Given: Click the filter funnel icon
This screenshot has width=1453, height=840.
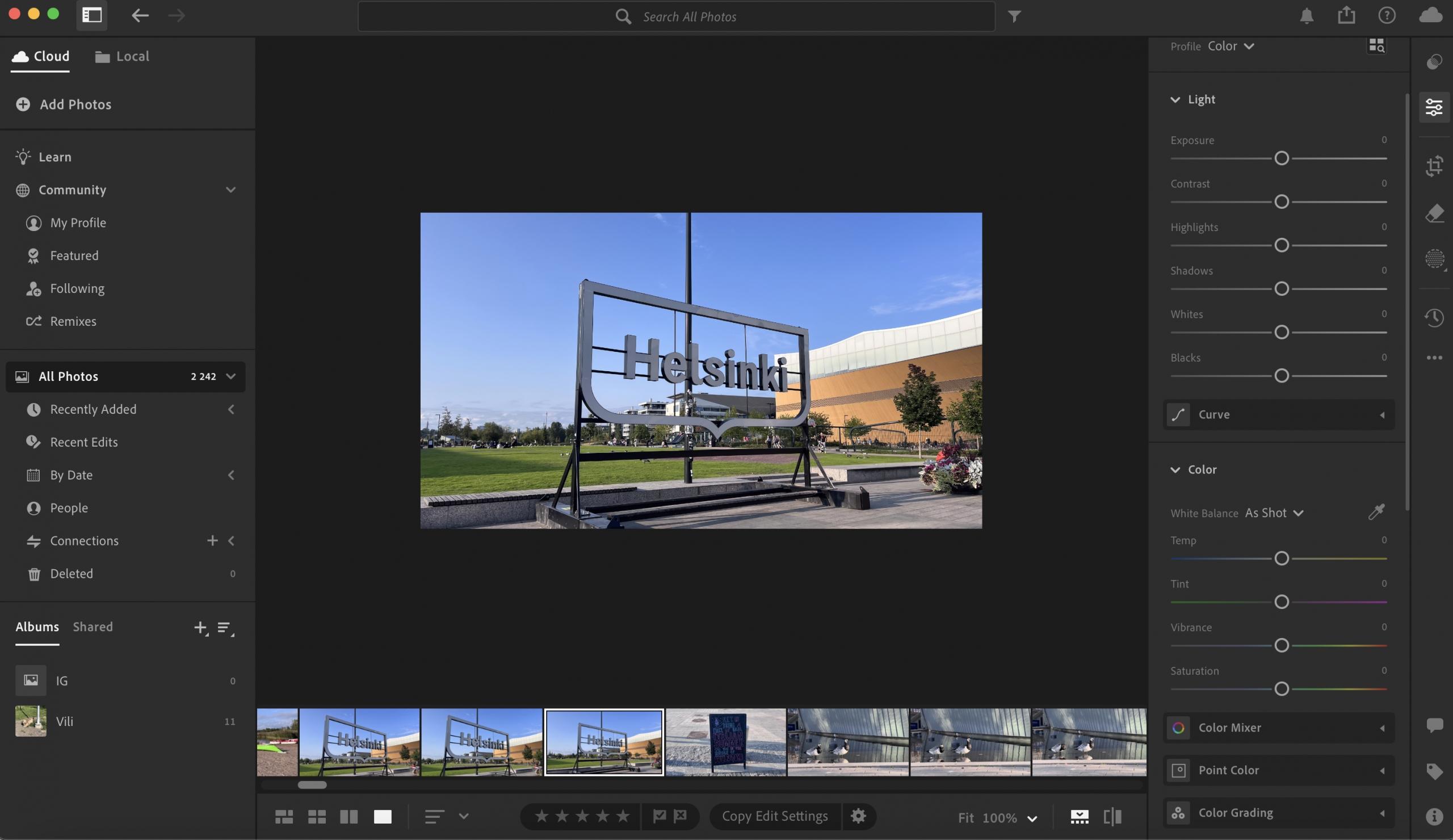Looking at the screenshot, I should (1014, 16).
